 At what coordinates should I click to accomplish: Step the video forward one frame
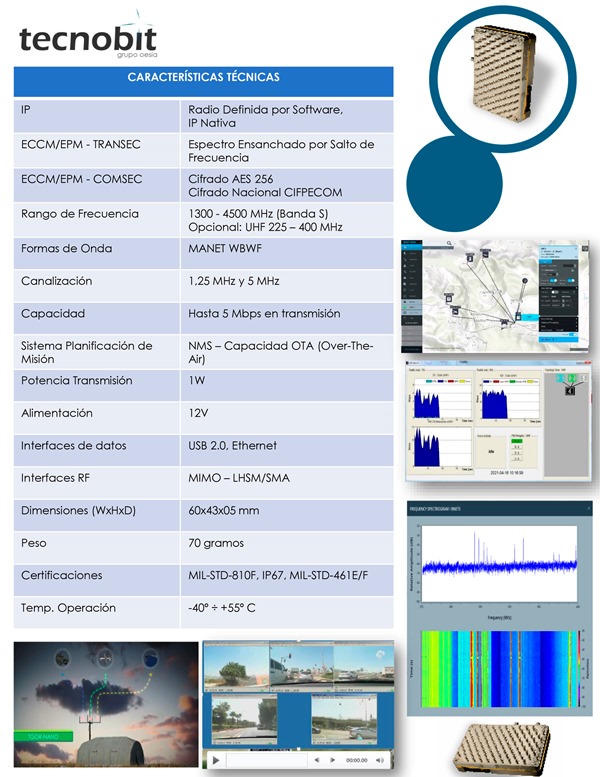(330, 761)
